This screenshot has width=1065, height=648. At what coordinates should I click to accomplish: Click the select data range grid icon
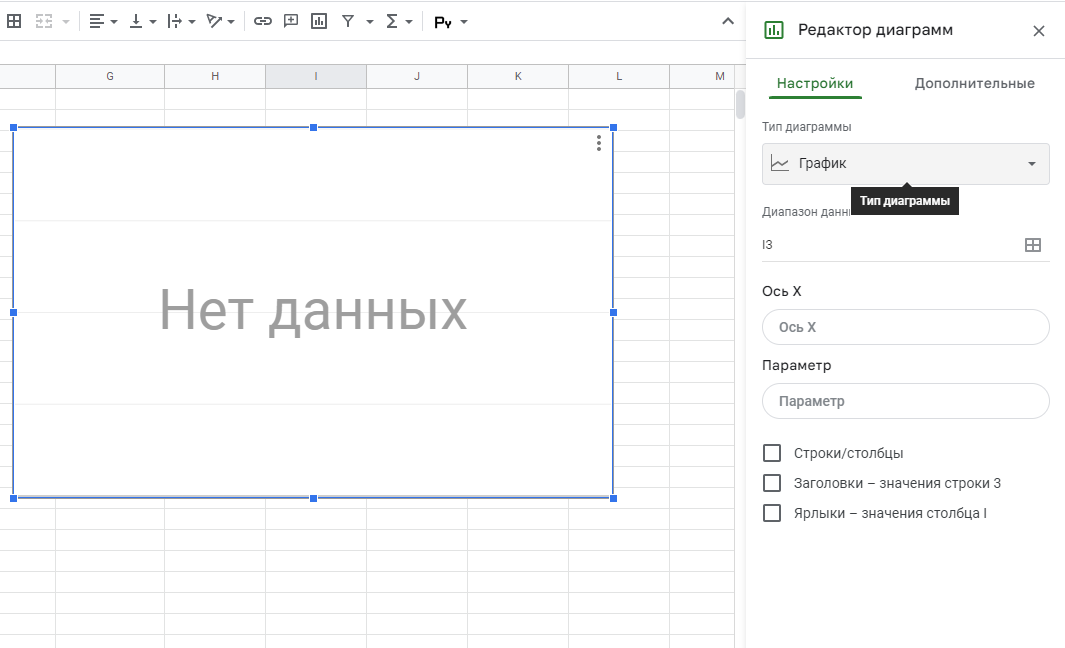[x=1033, y=245]
